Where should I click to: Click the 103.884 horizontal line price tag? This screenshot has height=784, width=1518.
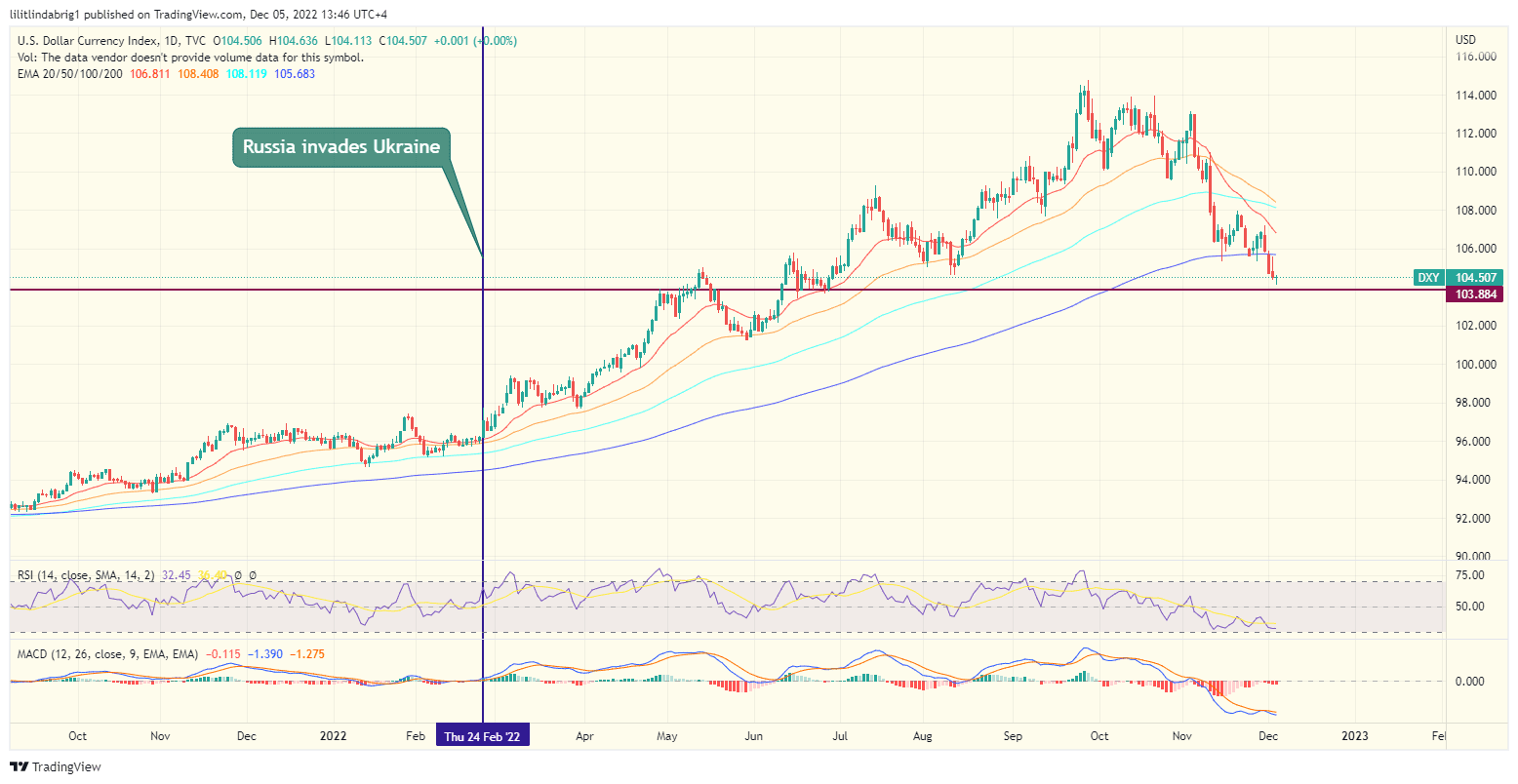point(1476,294)
